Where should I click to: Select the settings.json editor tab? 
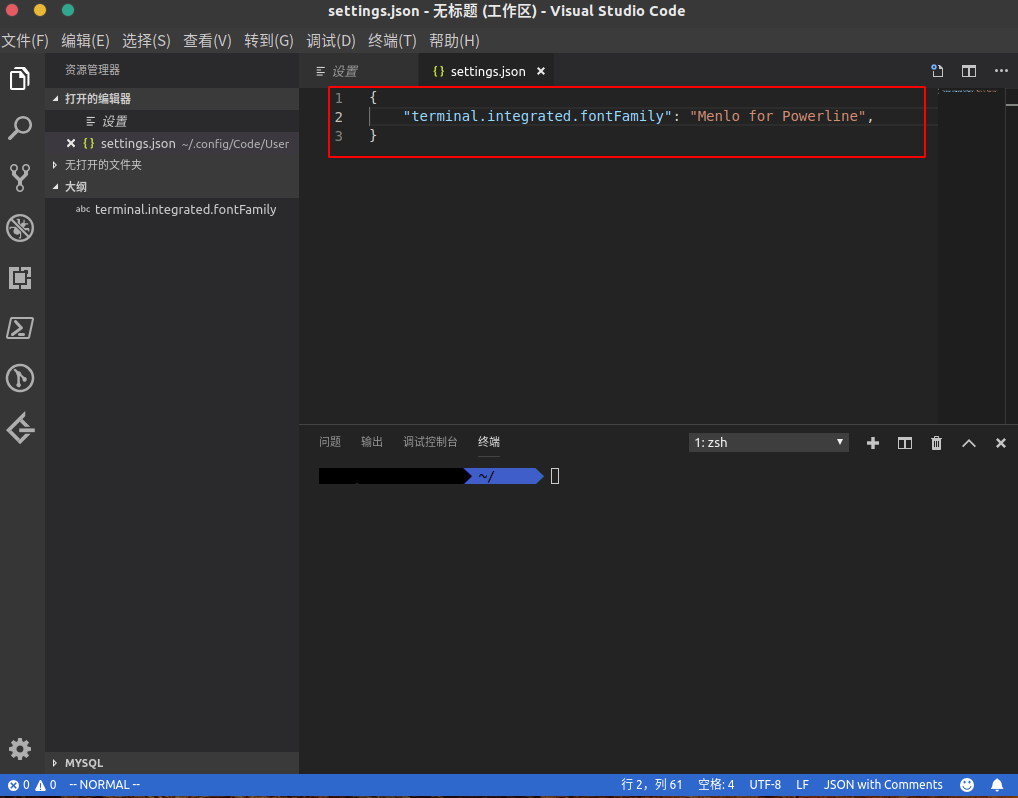click(486, 71)
